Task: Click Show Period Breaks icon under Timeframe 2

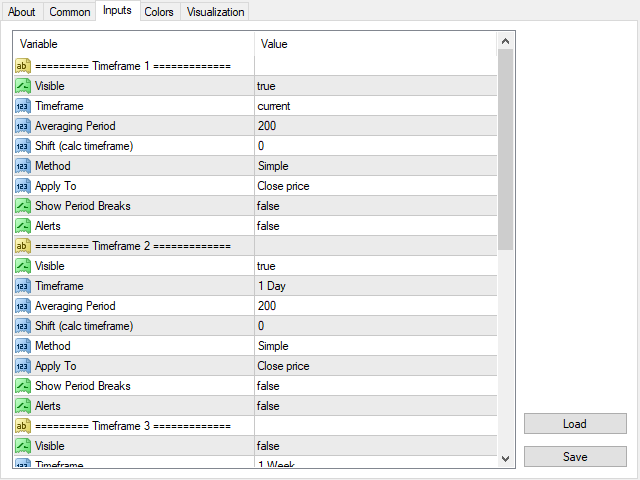Action: point(23,386)
